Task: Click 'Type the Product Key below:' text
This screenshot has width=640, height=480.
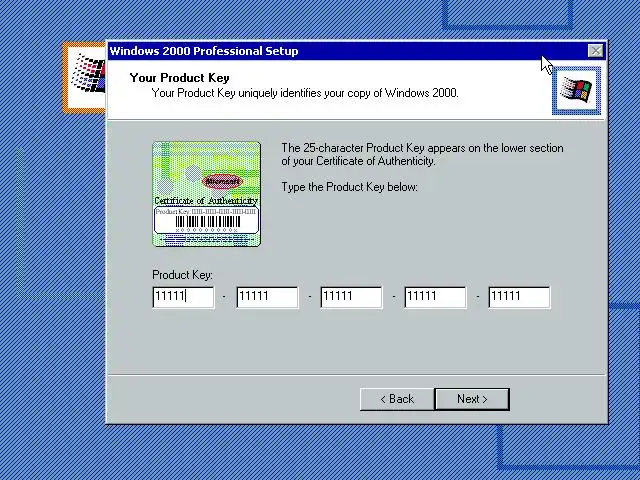Action: [x=349, y=187]
